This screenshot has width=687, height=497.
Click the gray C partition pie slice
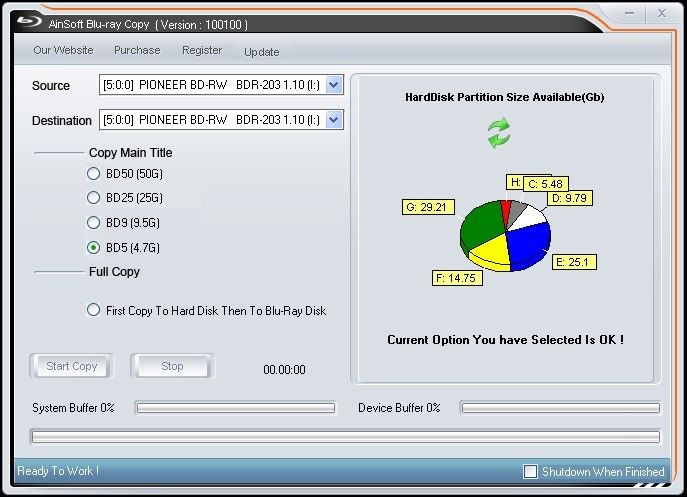click(x=516, y=213)
